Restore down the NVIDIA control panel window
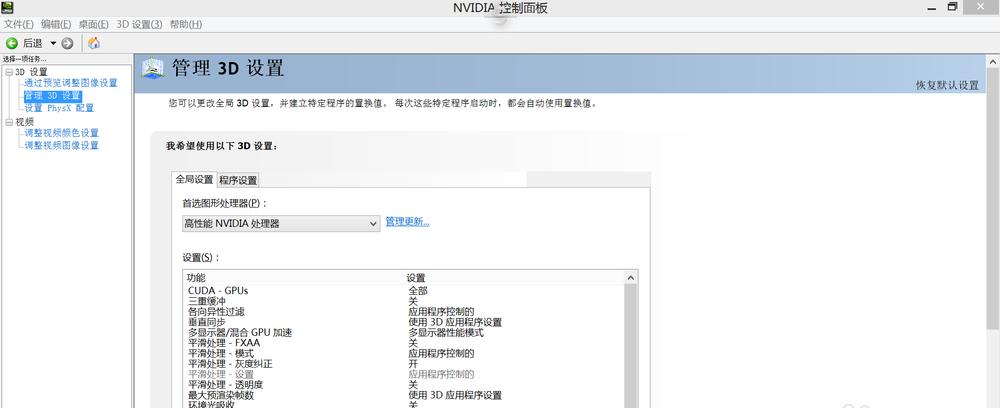Screen dimensions: 1000x408 click(x=953, y=7)
